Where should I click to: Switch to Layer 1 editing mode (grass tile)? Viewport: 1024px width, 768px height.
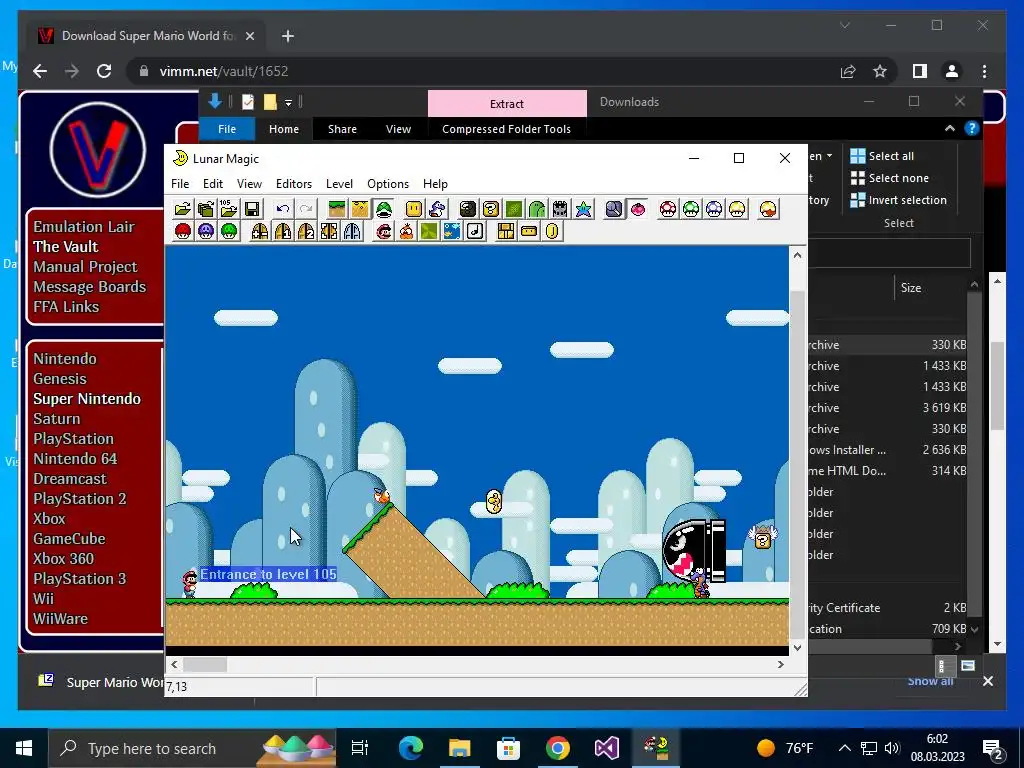tap(336, 209)
